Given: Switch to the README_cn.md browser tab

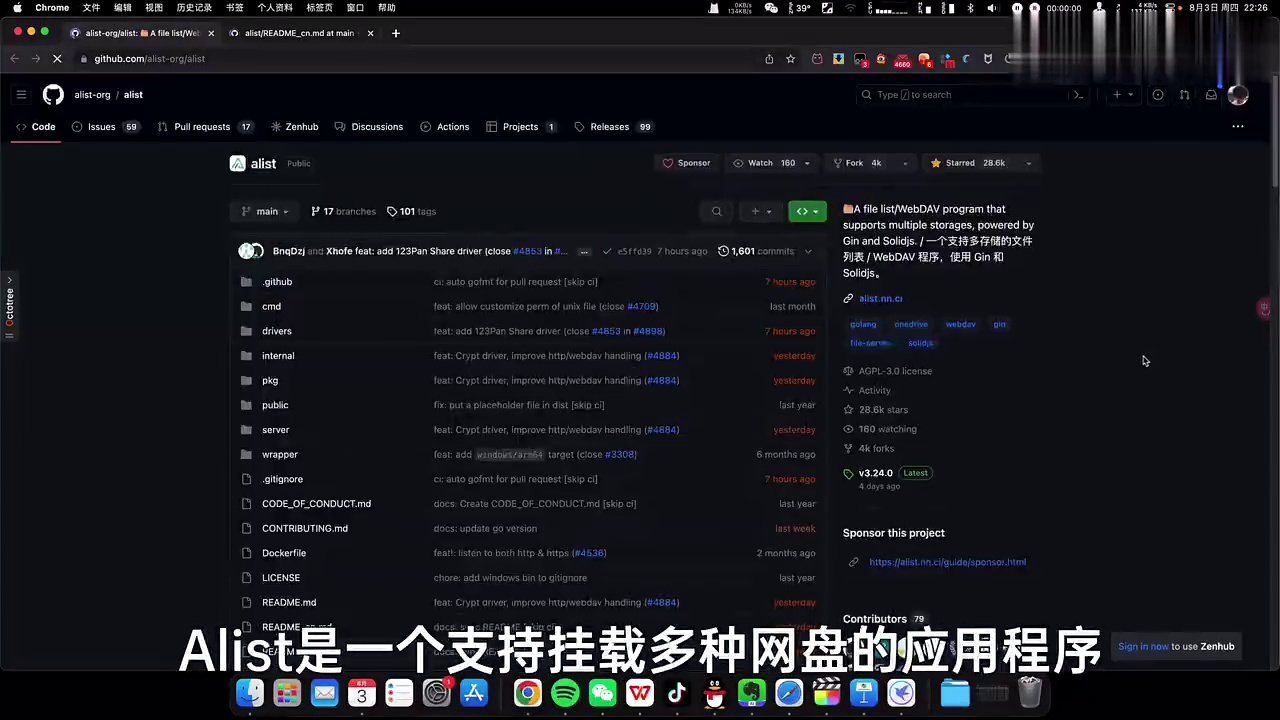Looking at the screenshot, I should click(299, 33).
